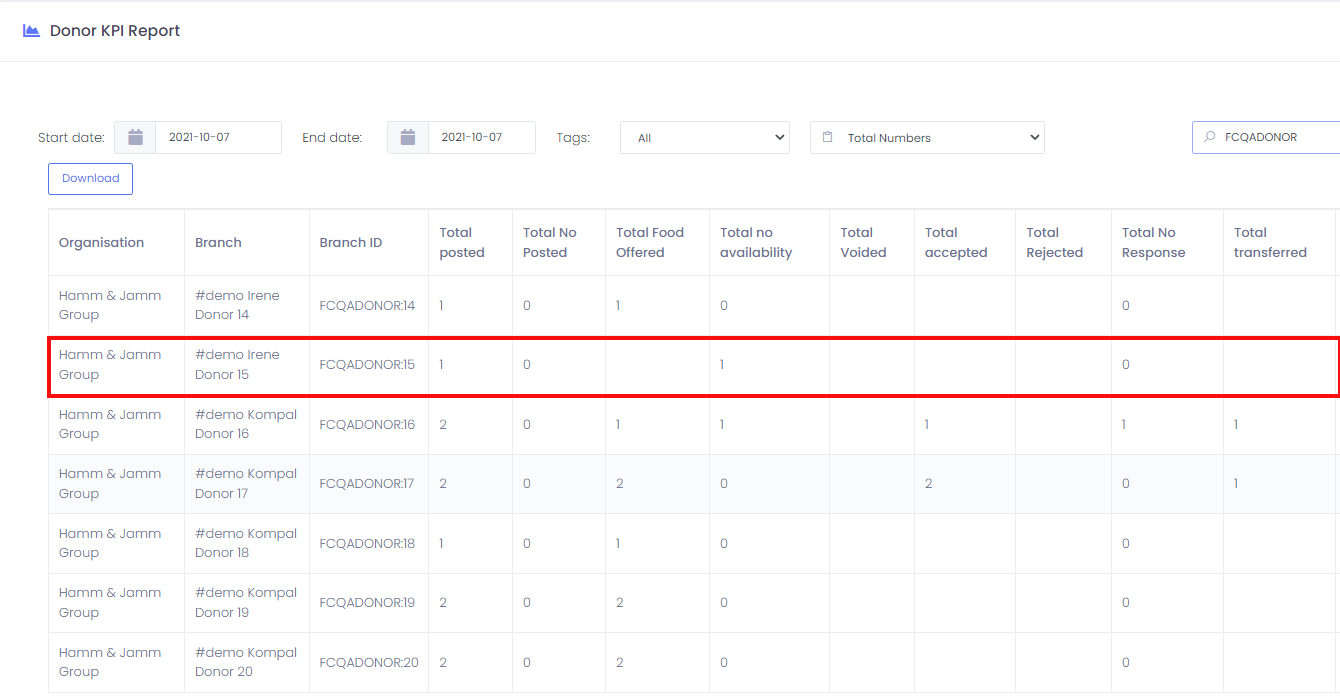Focus the search box containing FCQADONOR
The height and width of the screenshot is (698, 1340).
[1275, 137]
